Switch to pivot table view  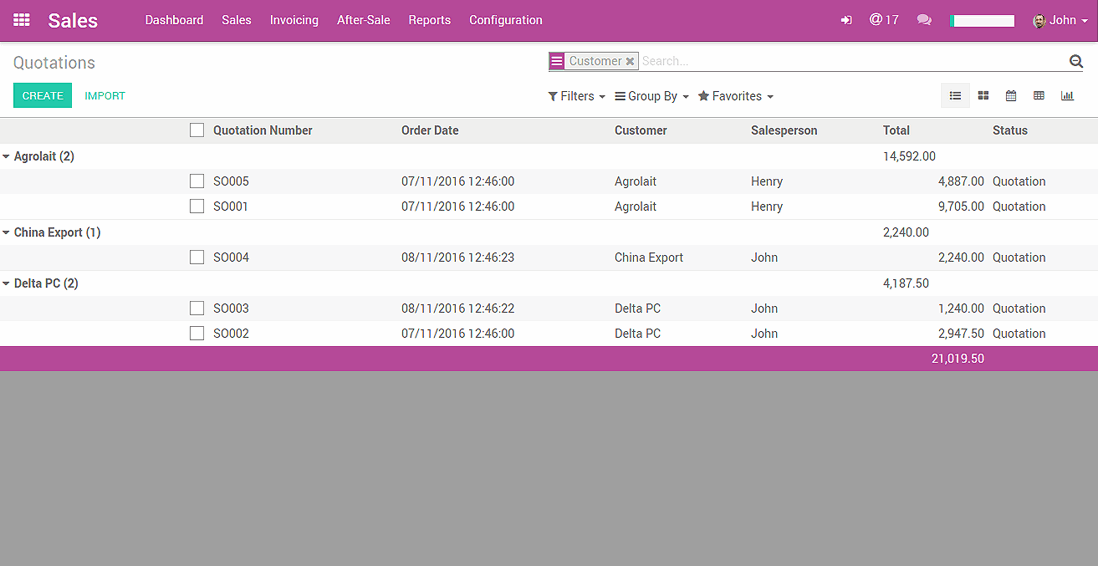pyautogui.click(x=1039, y=96)
